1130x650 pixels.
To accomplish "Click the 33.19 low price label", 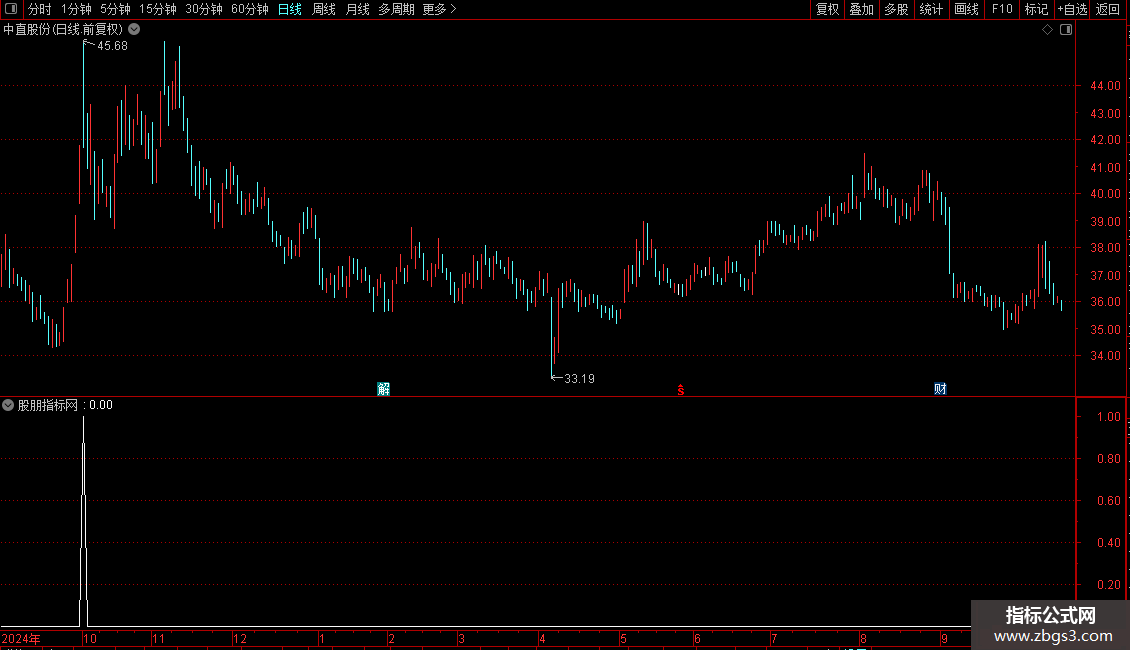I will 579,379.
